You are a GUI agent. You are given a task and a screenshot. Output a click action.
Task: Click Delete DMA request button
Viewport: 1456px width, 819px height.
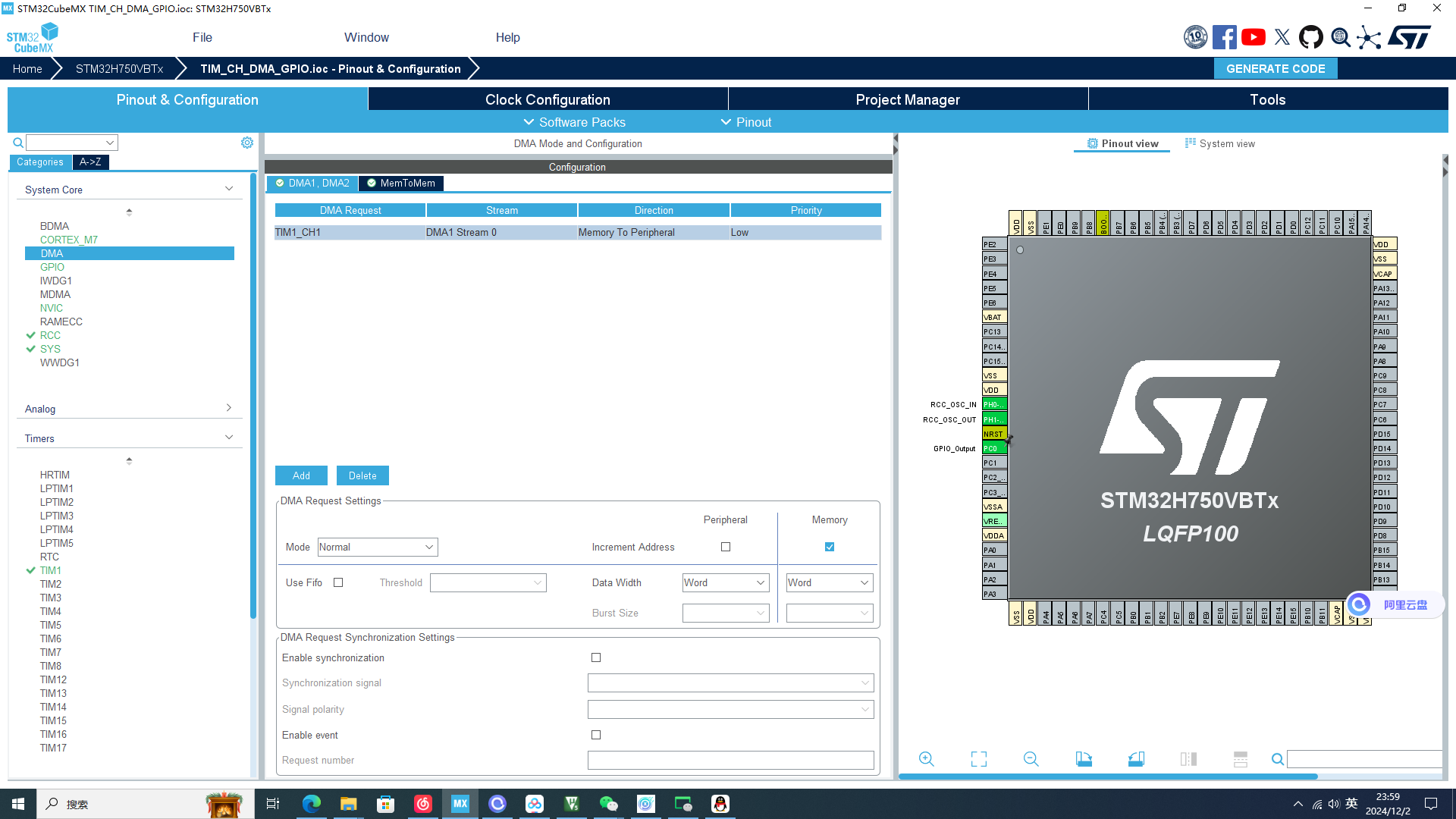point(362,475)
